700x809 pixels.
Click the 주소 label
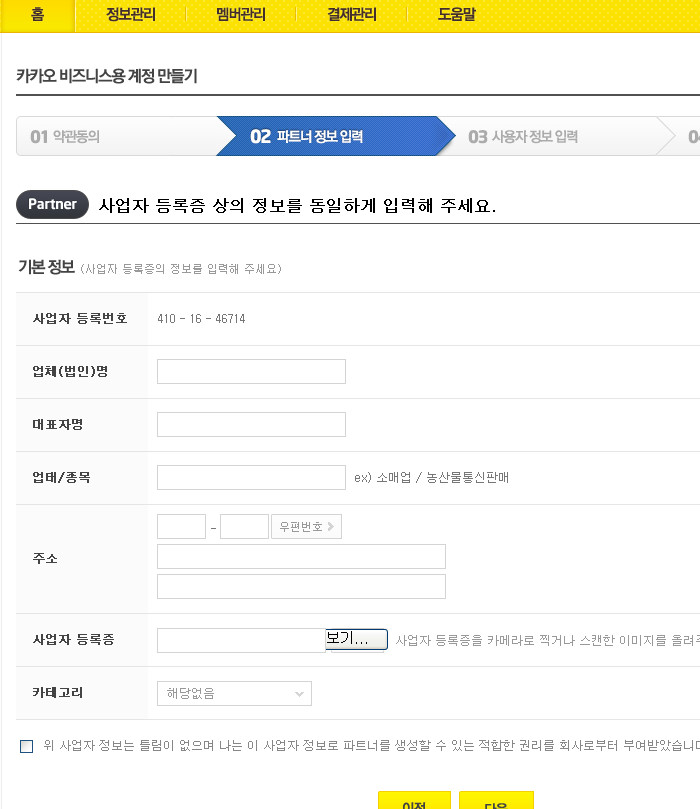coord(45,558)
